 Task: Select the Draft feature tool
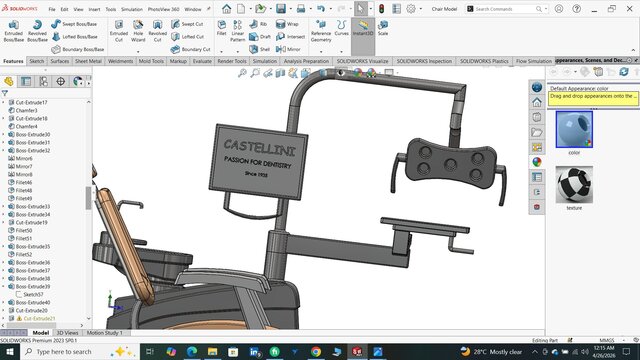coord(260,37)
